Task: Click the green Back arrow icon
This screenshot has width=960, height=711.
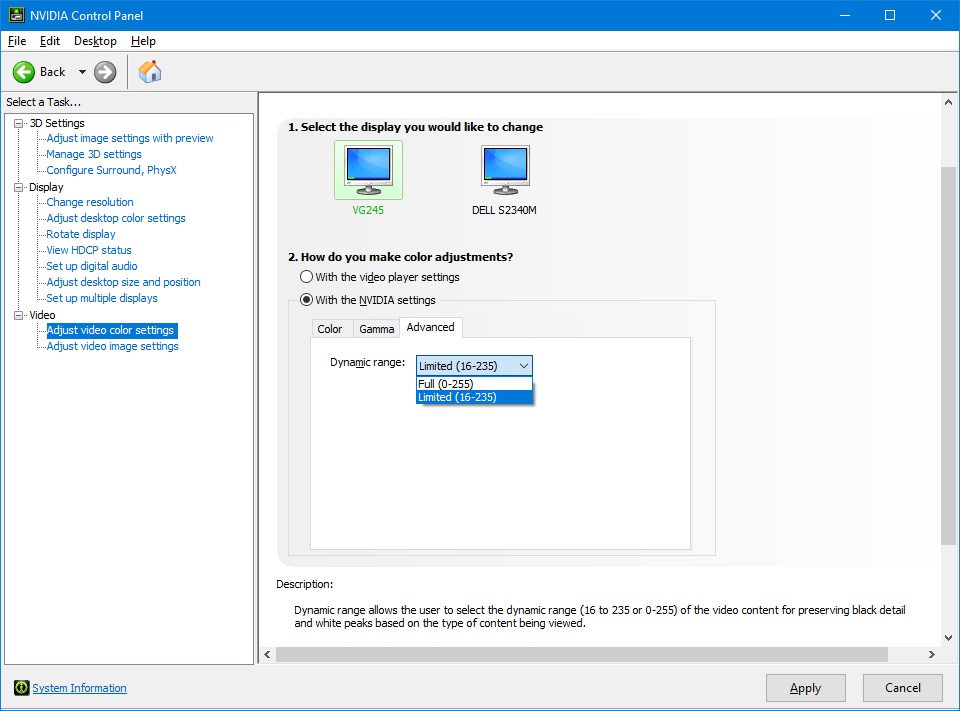Action: (24, 72)
